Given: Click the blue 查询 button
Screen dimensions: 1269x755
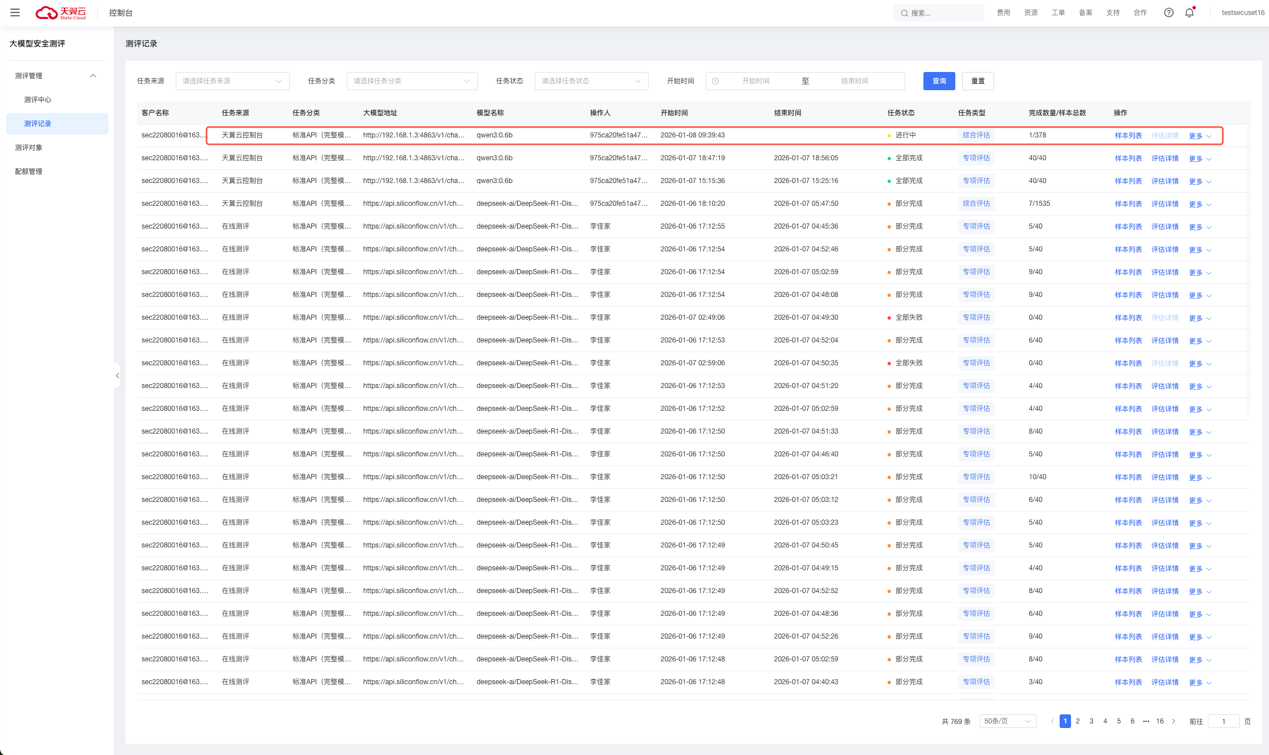Looking at the screenshot, I should click(x=939, y=81).
